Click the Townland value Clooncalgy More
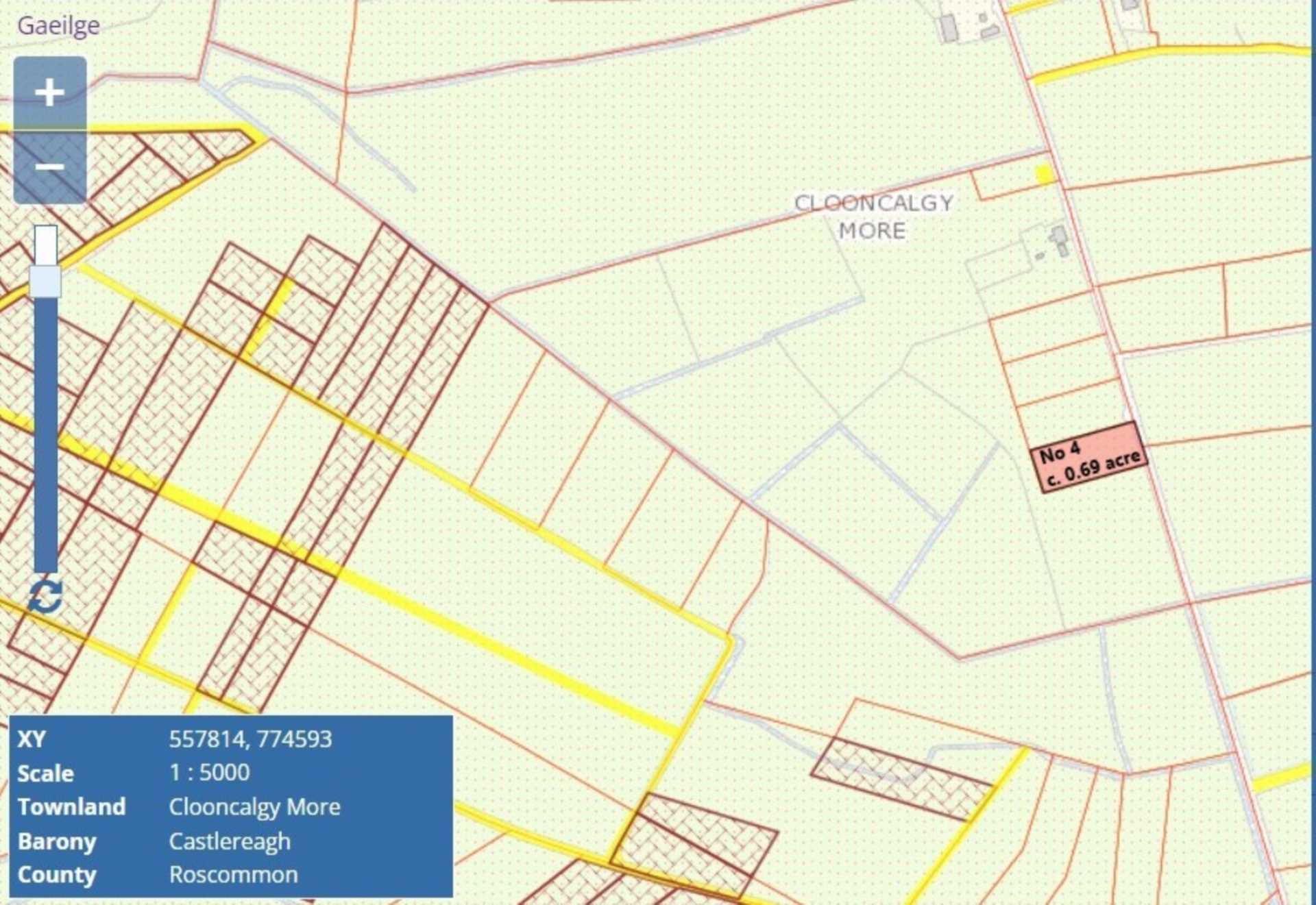This screenshot has width=1316, height=905. (x=254, y=807)
